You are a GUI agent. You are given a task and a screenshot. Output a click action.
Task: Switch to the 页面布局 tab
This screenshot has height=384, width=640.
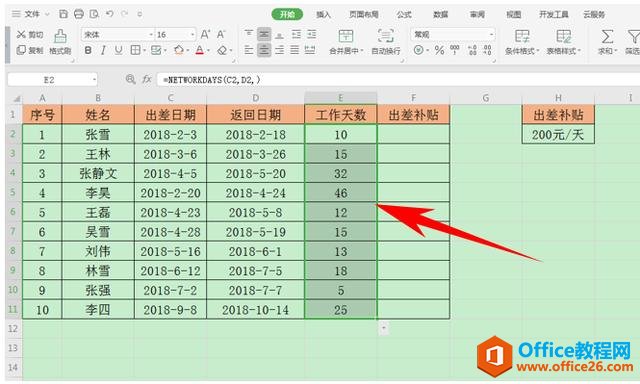tap(363, 14)
